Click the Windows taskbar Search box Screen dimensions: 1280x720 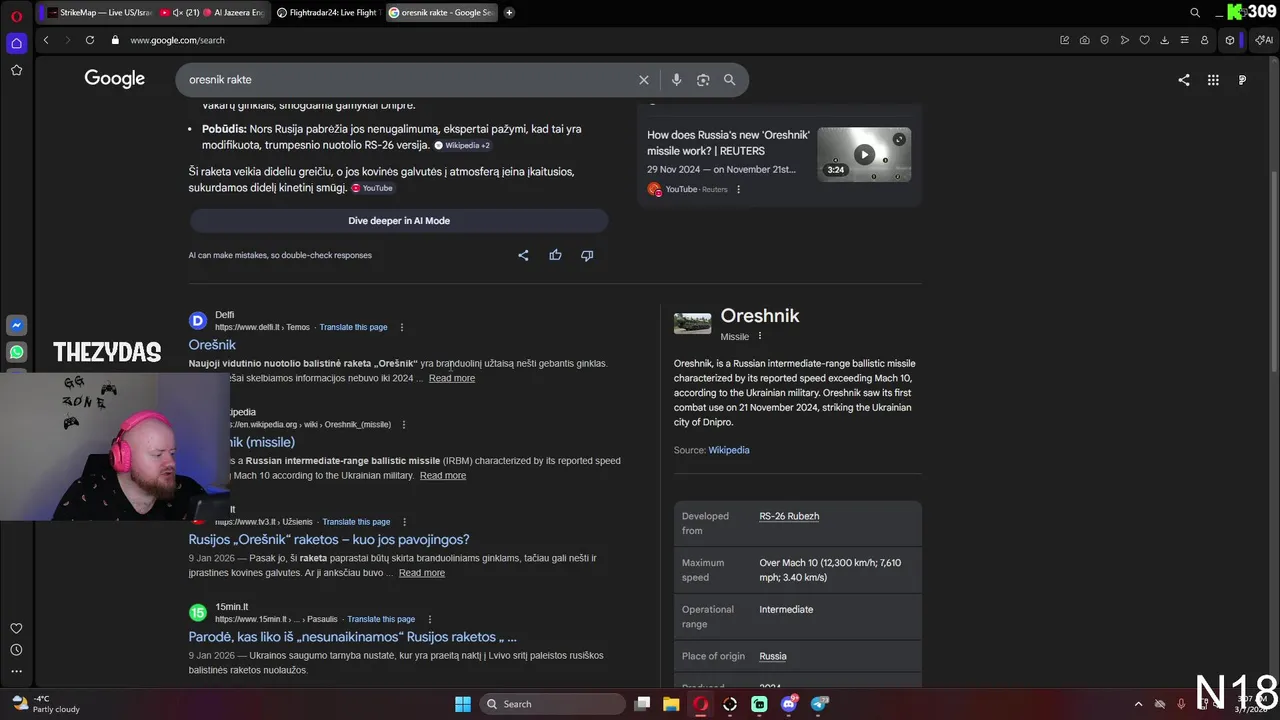[553, 704]
